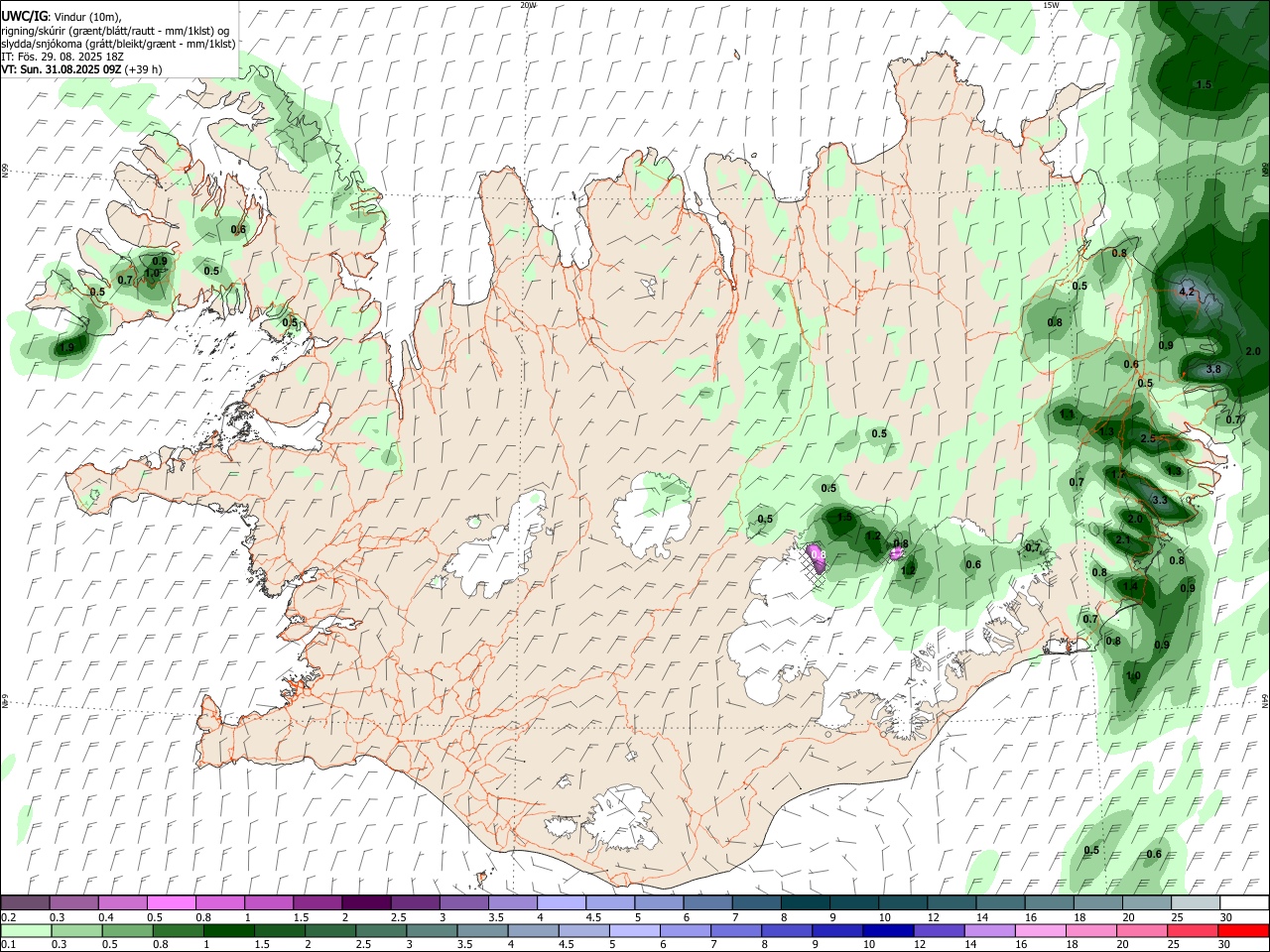
Task: Select the light grey 25 mm snow legend swatch
Action: click(x=1195, y=902)
